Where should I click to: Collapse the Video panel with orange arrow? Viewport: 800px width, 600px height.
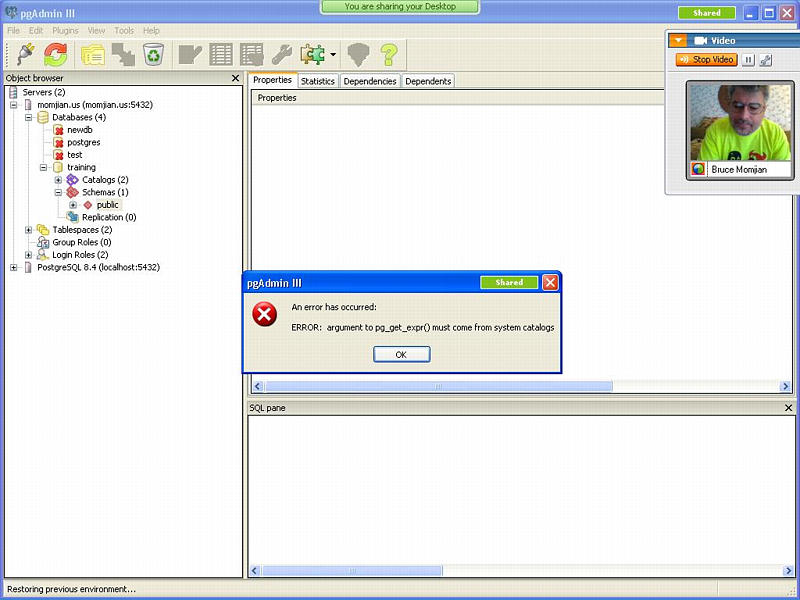click(x=679, y=41)
